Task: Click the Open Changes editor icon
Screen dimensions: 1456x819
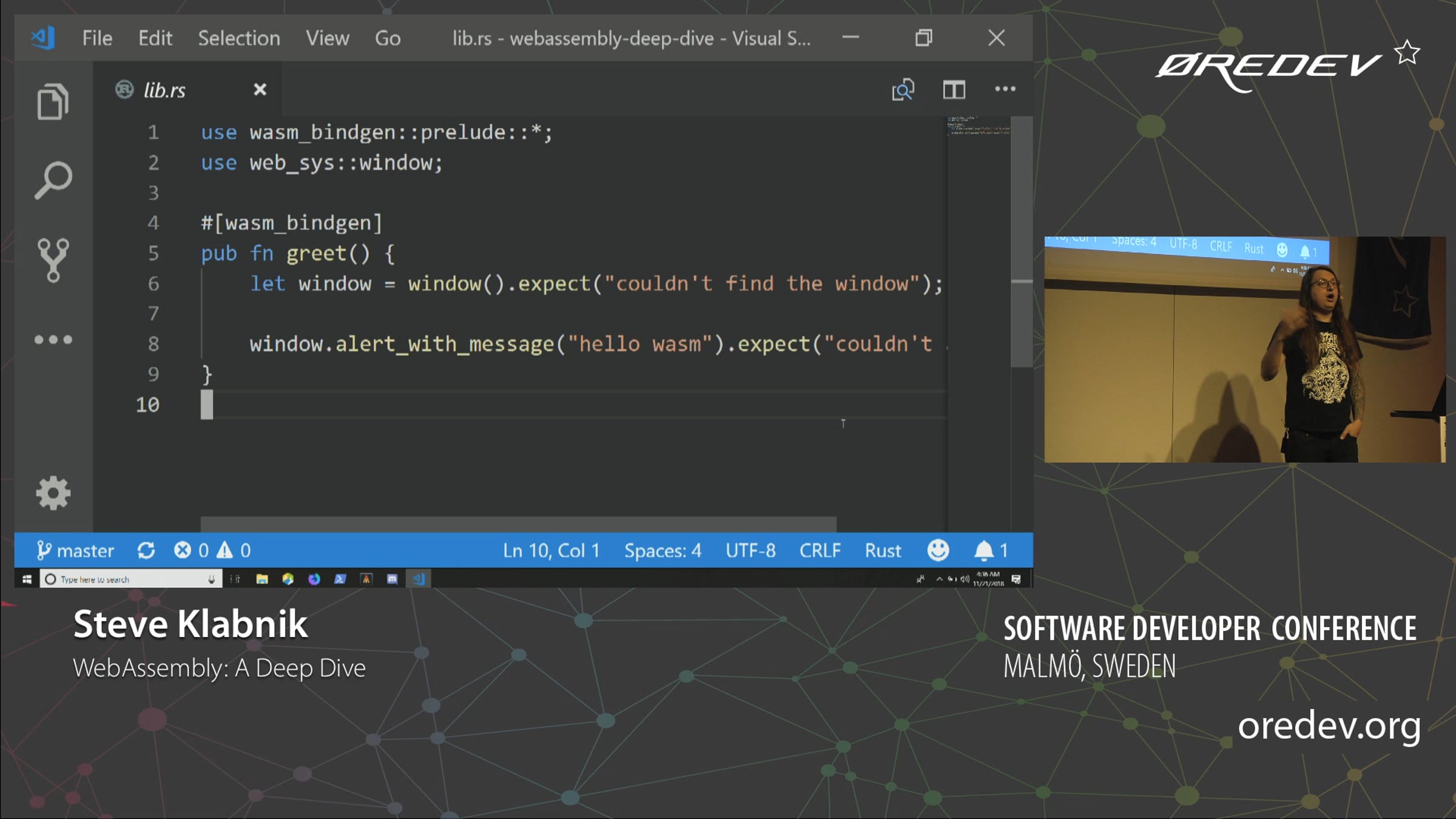Action: [903, 90]
